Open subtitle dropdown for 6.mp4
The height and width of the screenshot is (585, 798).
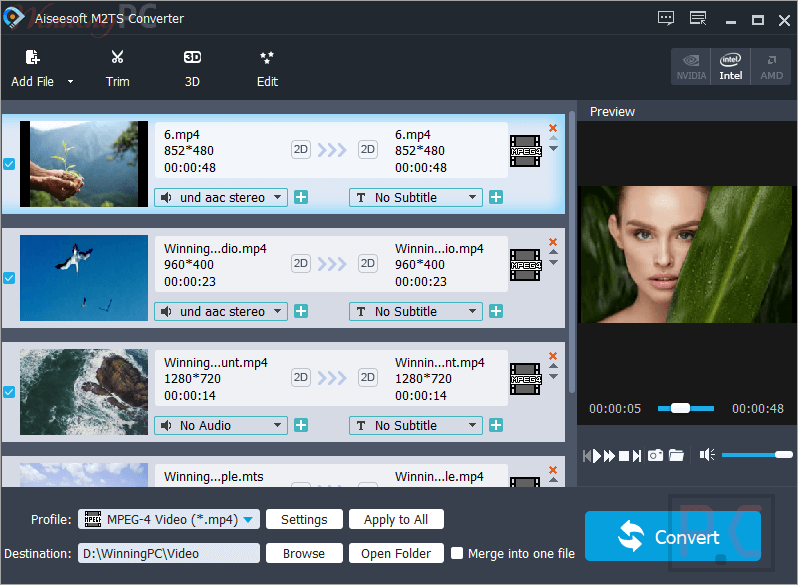click(416, 198)
